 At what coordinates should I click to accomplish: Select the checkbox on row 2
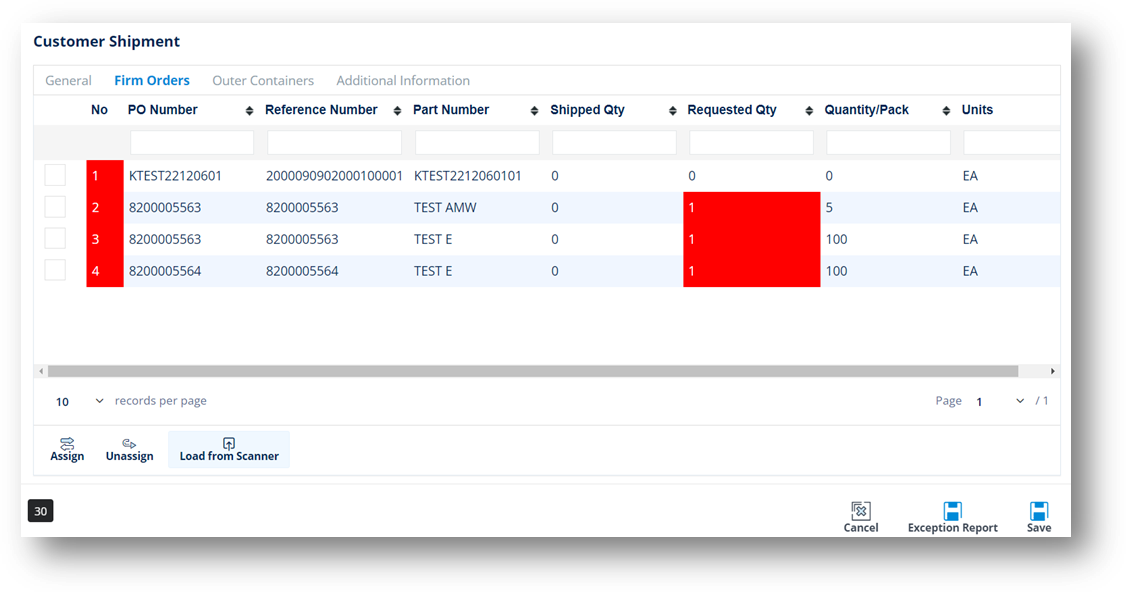point(55,206)
